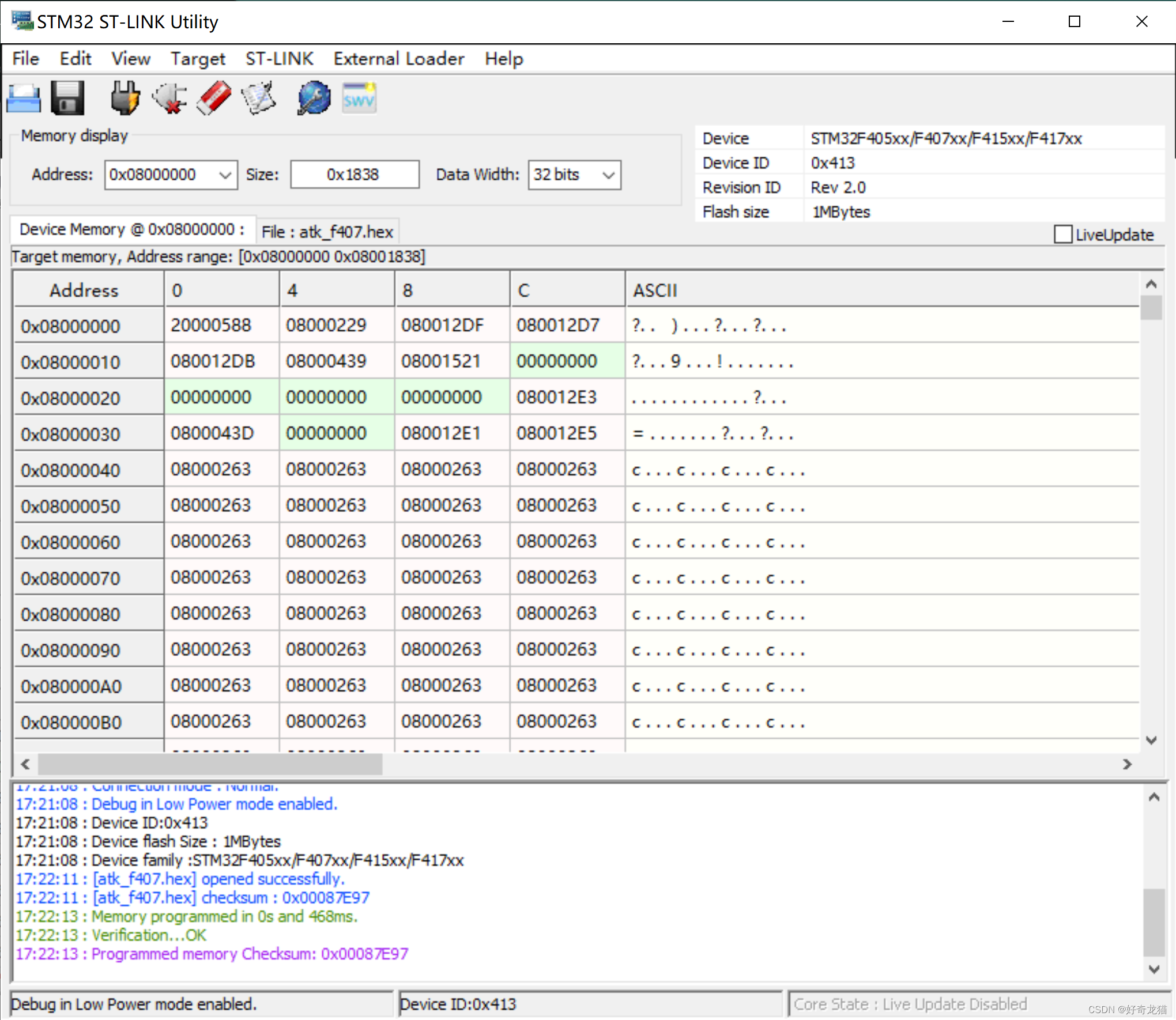Click status bar Core State text
The height and width of the screenshot is (1020, 1176).
[x=910, y=1004]
